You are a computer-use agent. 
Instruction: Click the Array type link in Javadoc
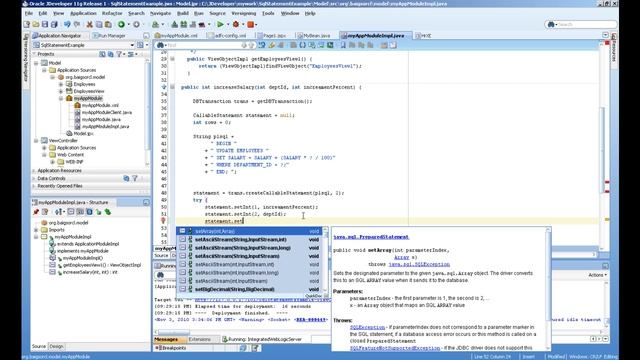(x=402, y=257)
